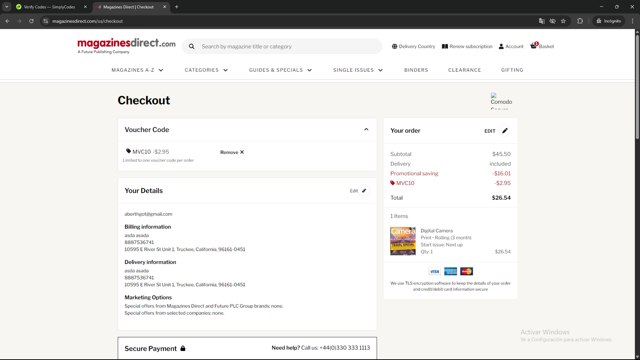Click the Mastercard icon
Screen dimensions: 640x360
(466, 271)
